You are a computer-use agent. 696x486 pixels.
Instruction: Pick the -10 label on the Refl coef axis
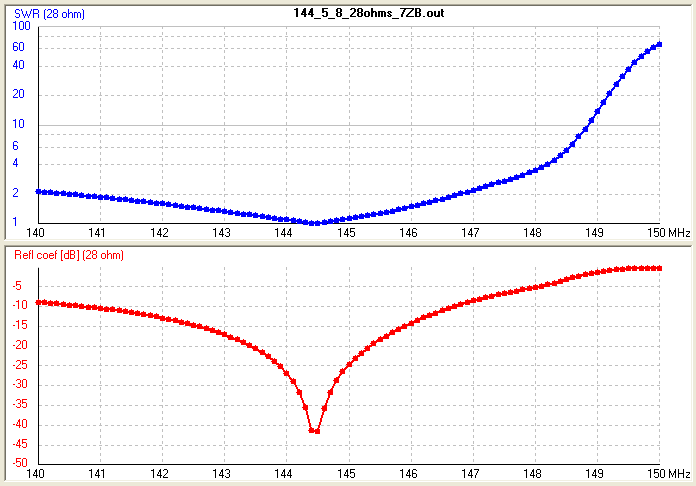pos(20,305)
